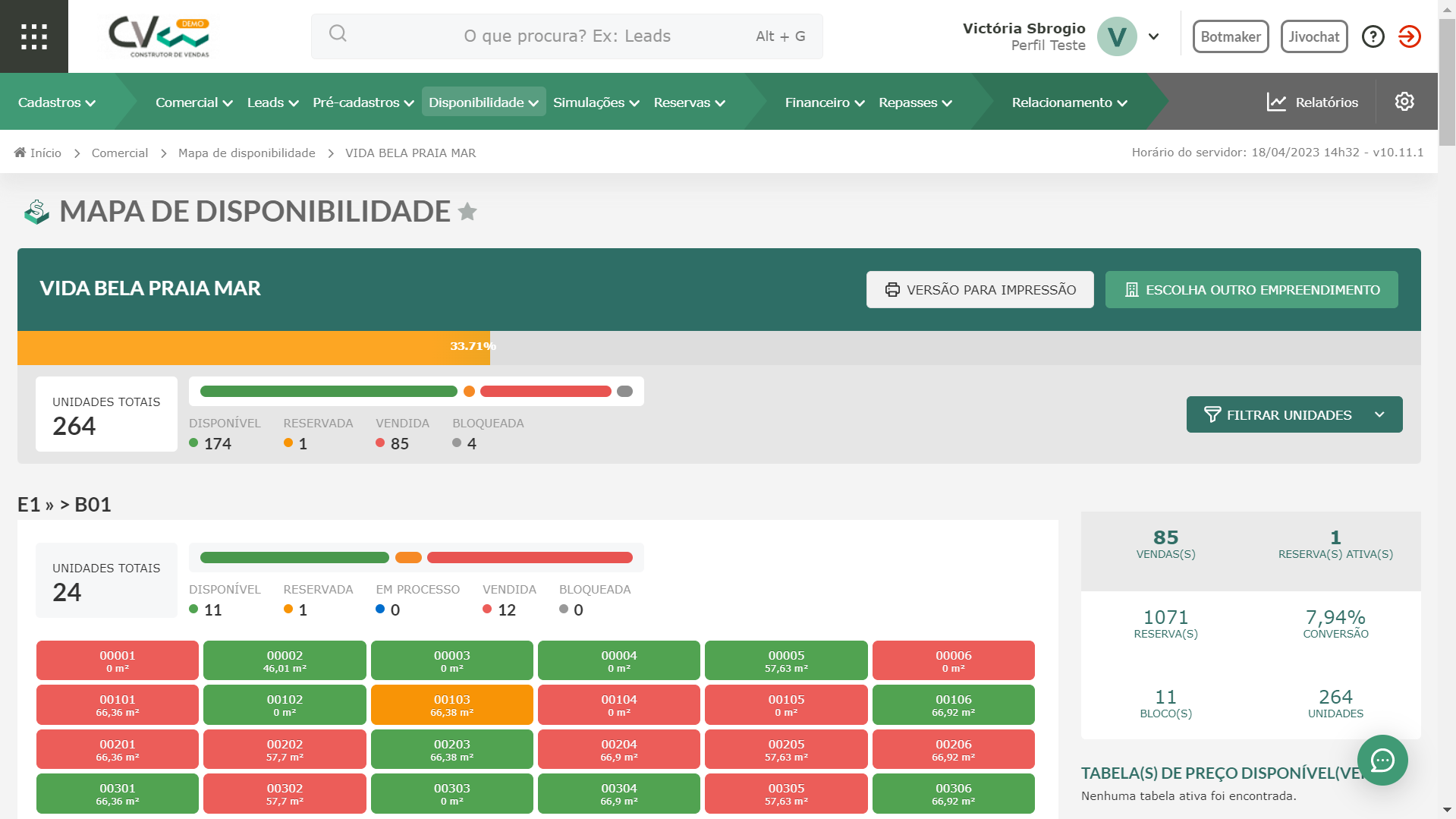Click the search magnifier icon
Viewport: 1456px width, 819px height.
[338, 34]
